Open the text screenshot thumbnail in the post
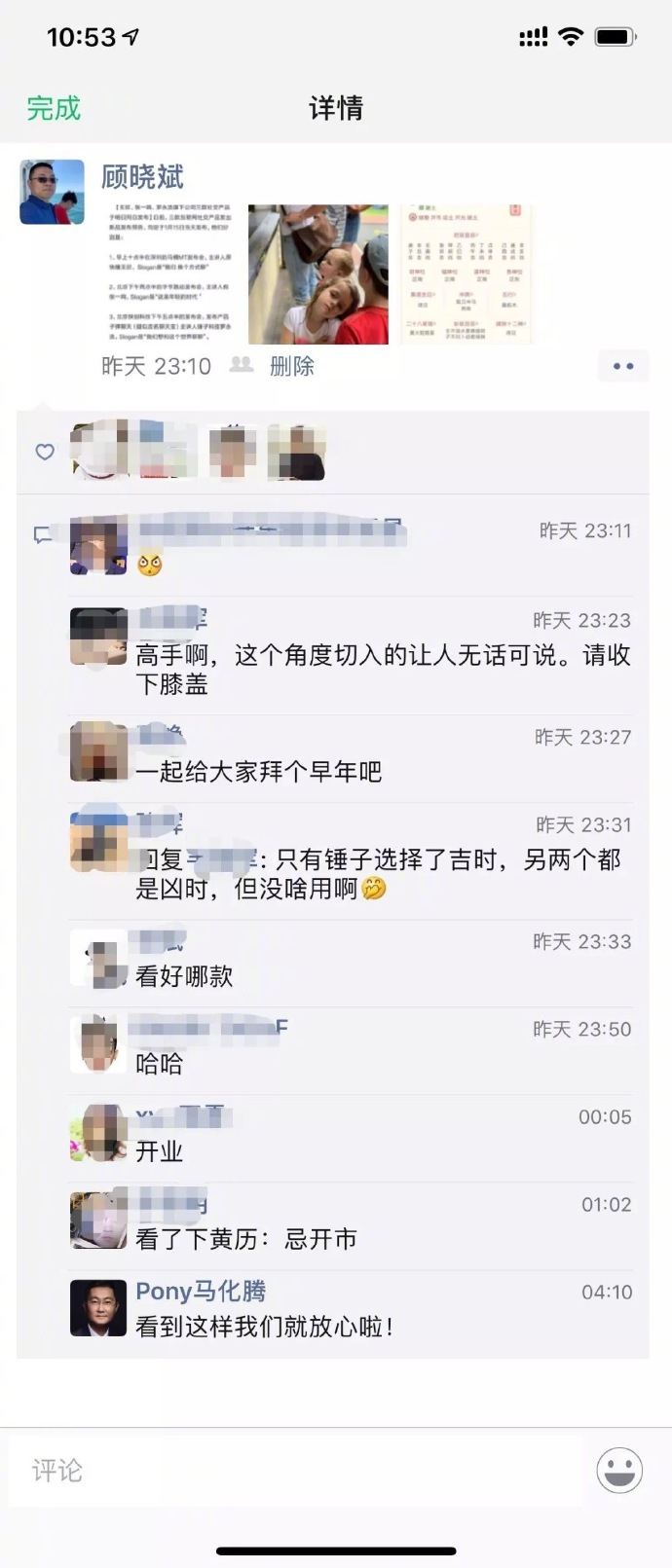Viewport: 672px width, 1568px height. click(171, 274)
